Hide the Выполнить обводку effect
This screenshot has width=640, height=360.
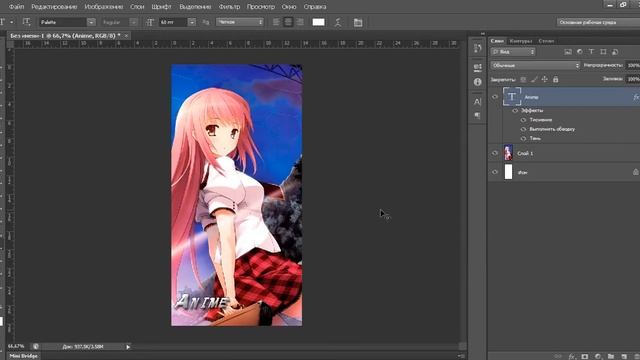(523, 129)
